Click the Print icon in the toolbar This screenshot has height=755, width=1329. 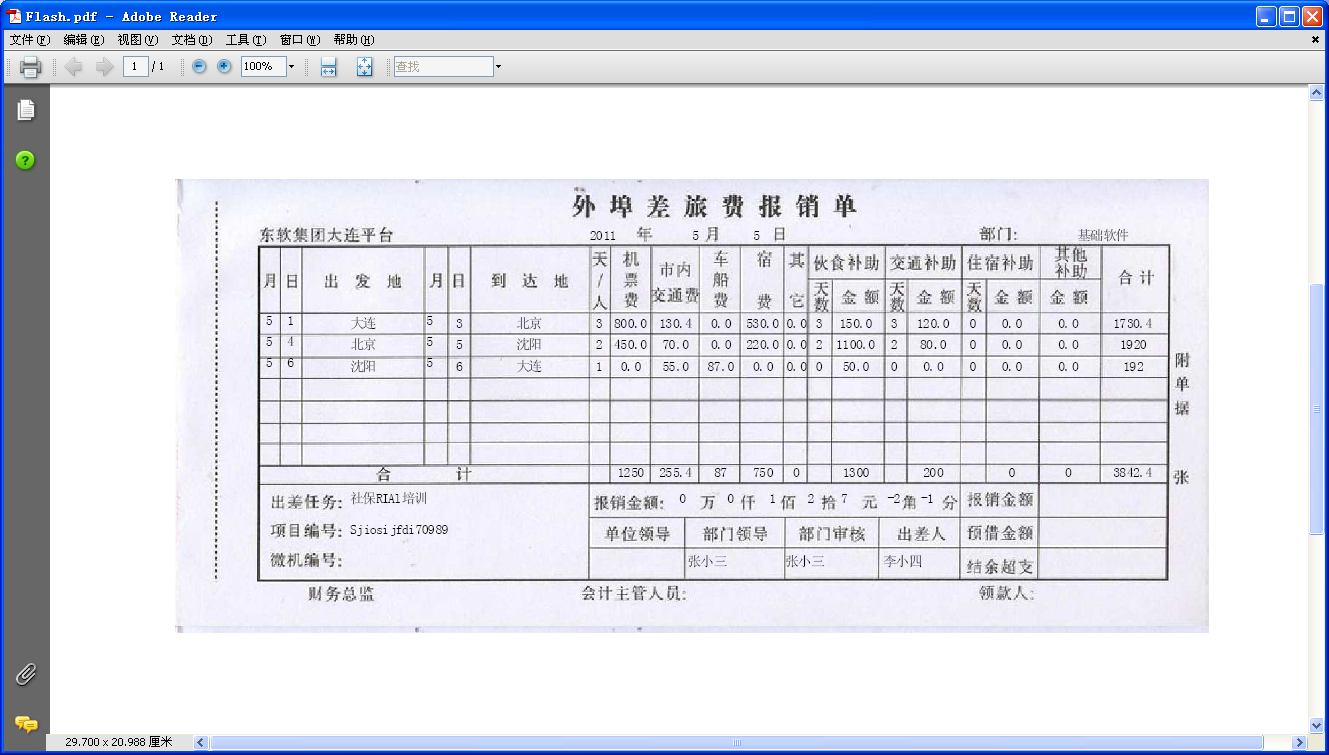click(30, 67)
